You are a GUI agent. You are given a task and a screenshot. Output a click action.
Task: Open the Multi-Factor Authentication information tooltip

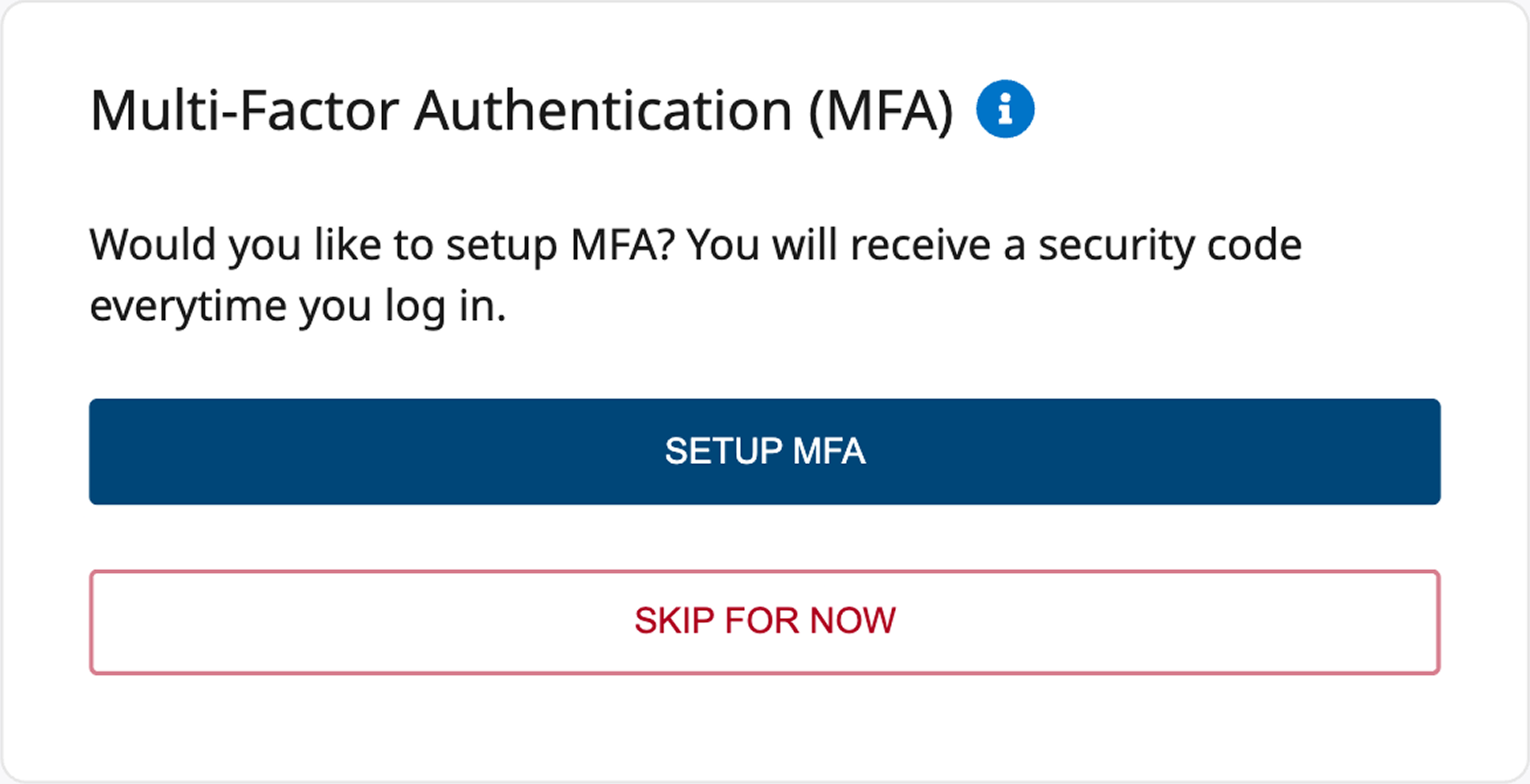[1005, 109]
